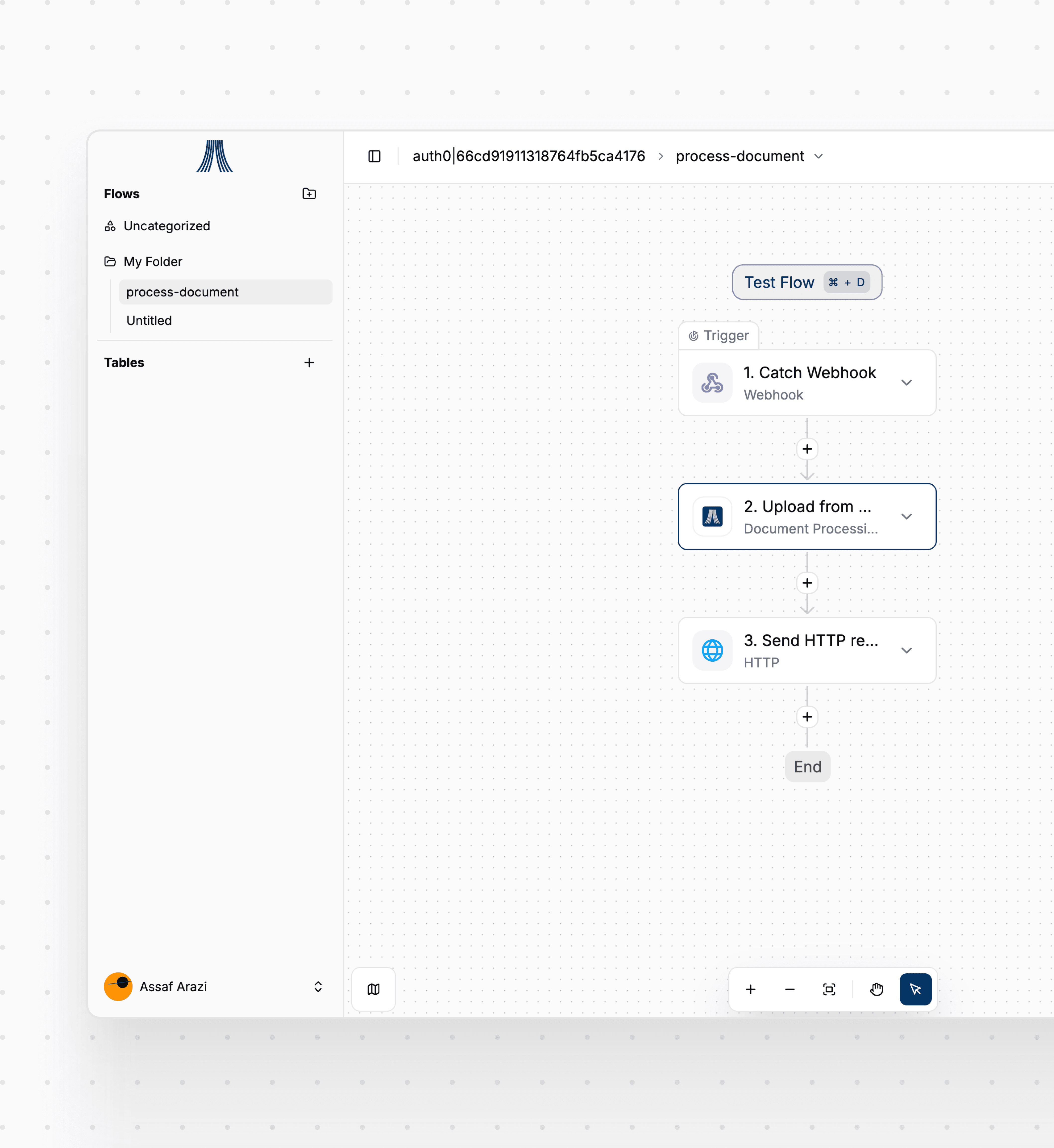Image resolution: width=1054 pixels, height=1148 pixels.
Task: Open the Uncategorized flows section
Action: point(167,226)
